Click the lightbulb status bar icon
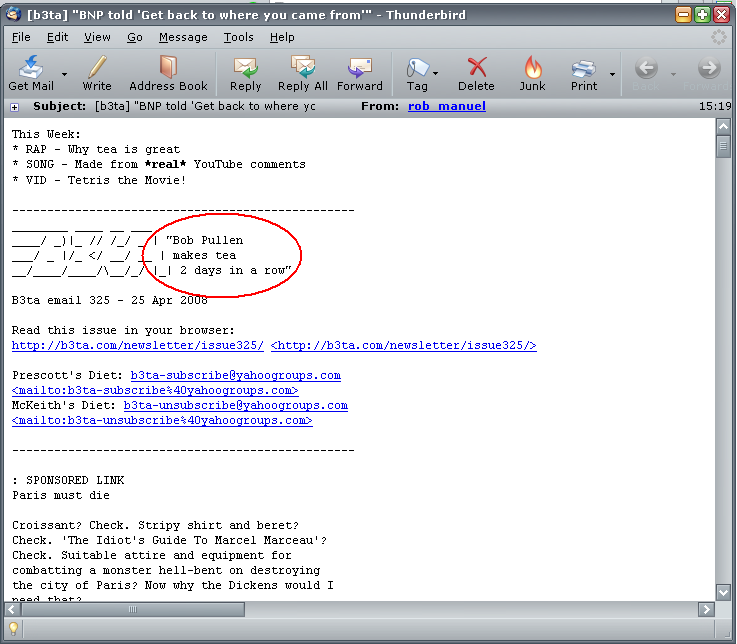Viewport: 737px width, 644px height. (14, 628)
